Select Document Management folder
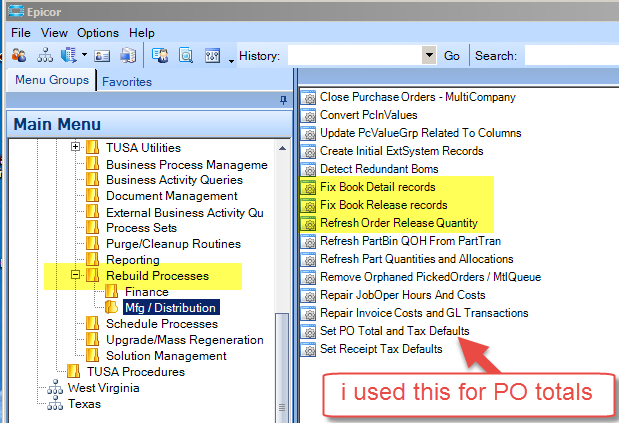 tap(171, 196)
